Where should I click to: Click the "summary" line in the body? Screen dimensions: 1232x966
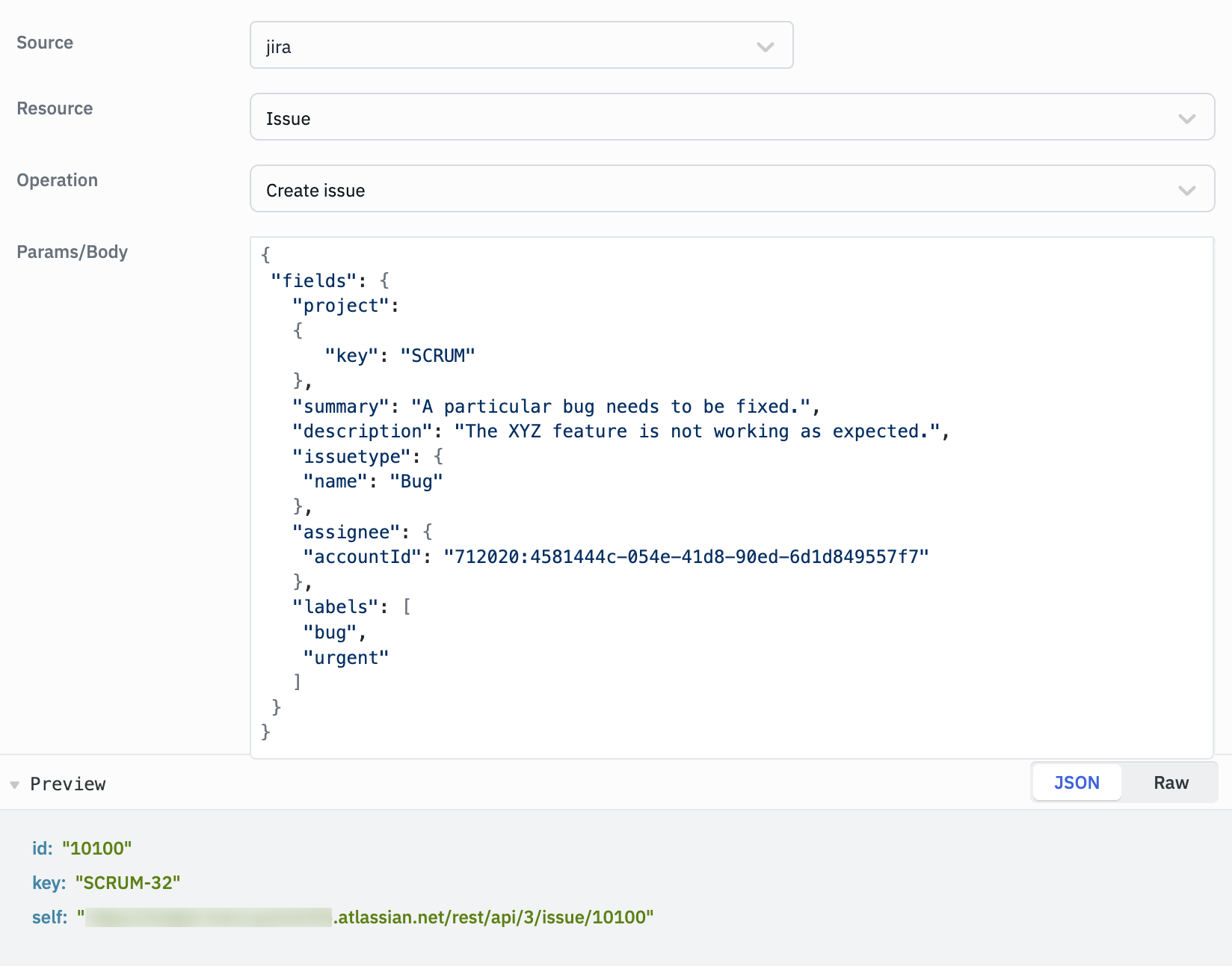(556, 406)
